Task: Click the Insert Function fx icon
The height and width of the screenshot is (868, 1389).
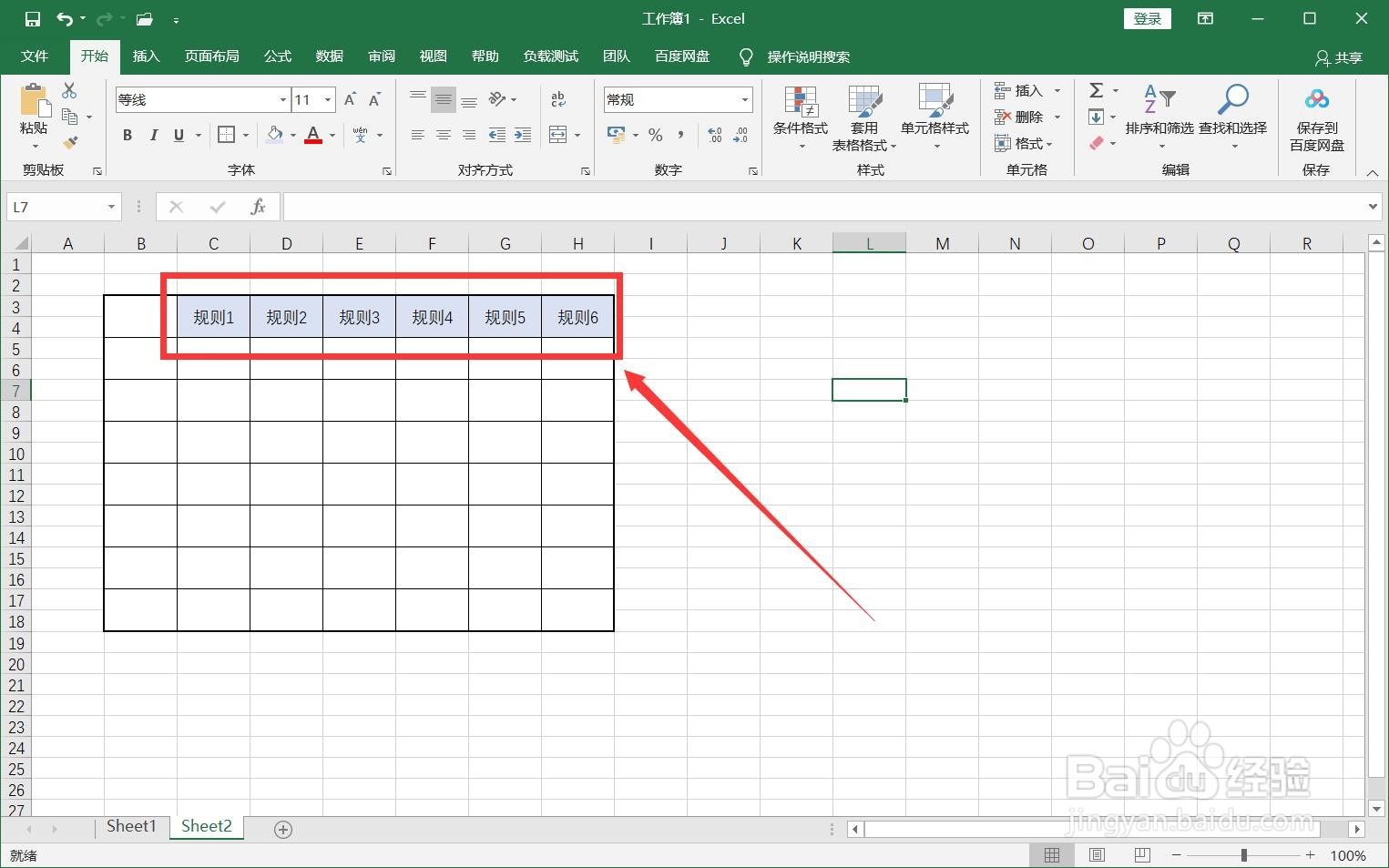Action: (258, 207)
